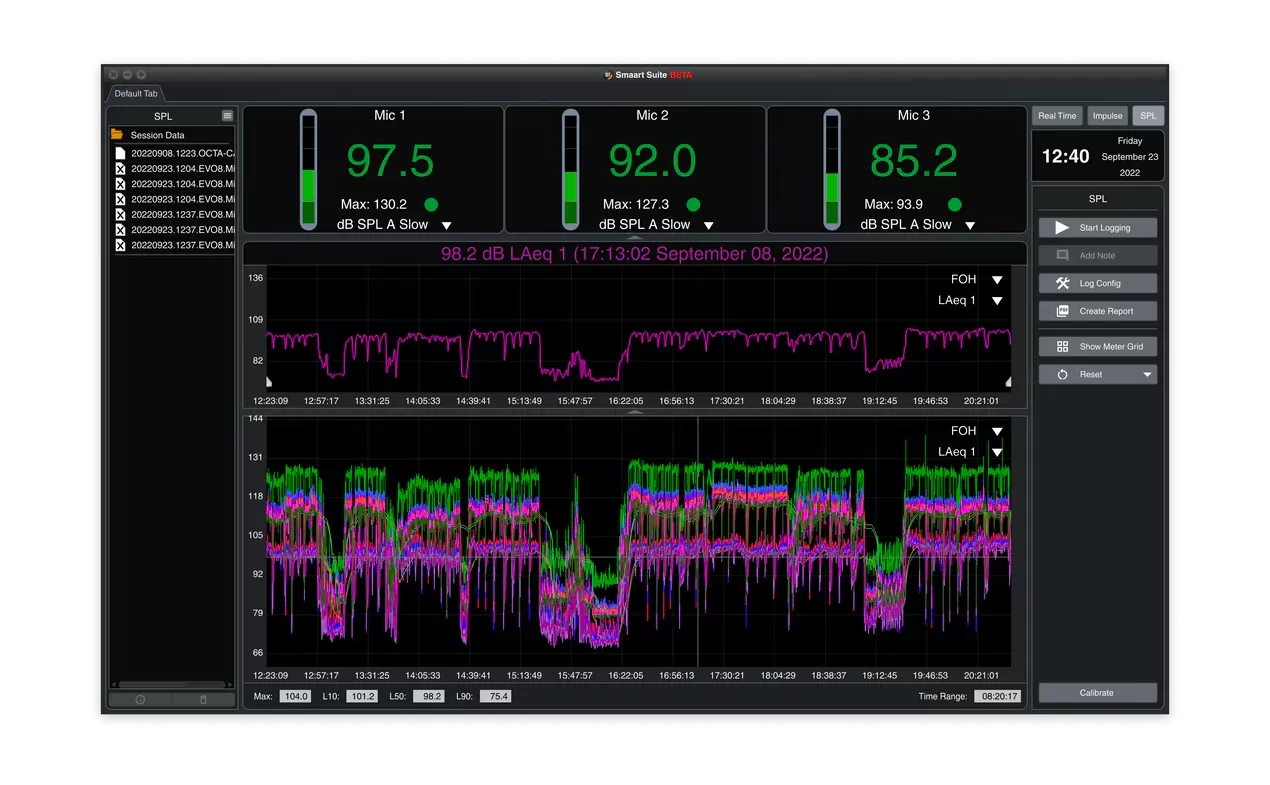Click the Mic 3 reading 85.2

click(x=914, y=162)
